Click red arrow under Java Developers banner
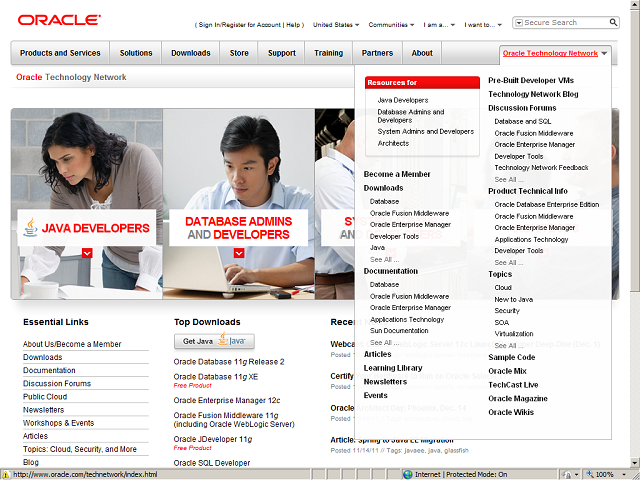 coord(87,253)
